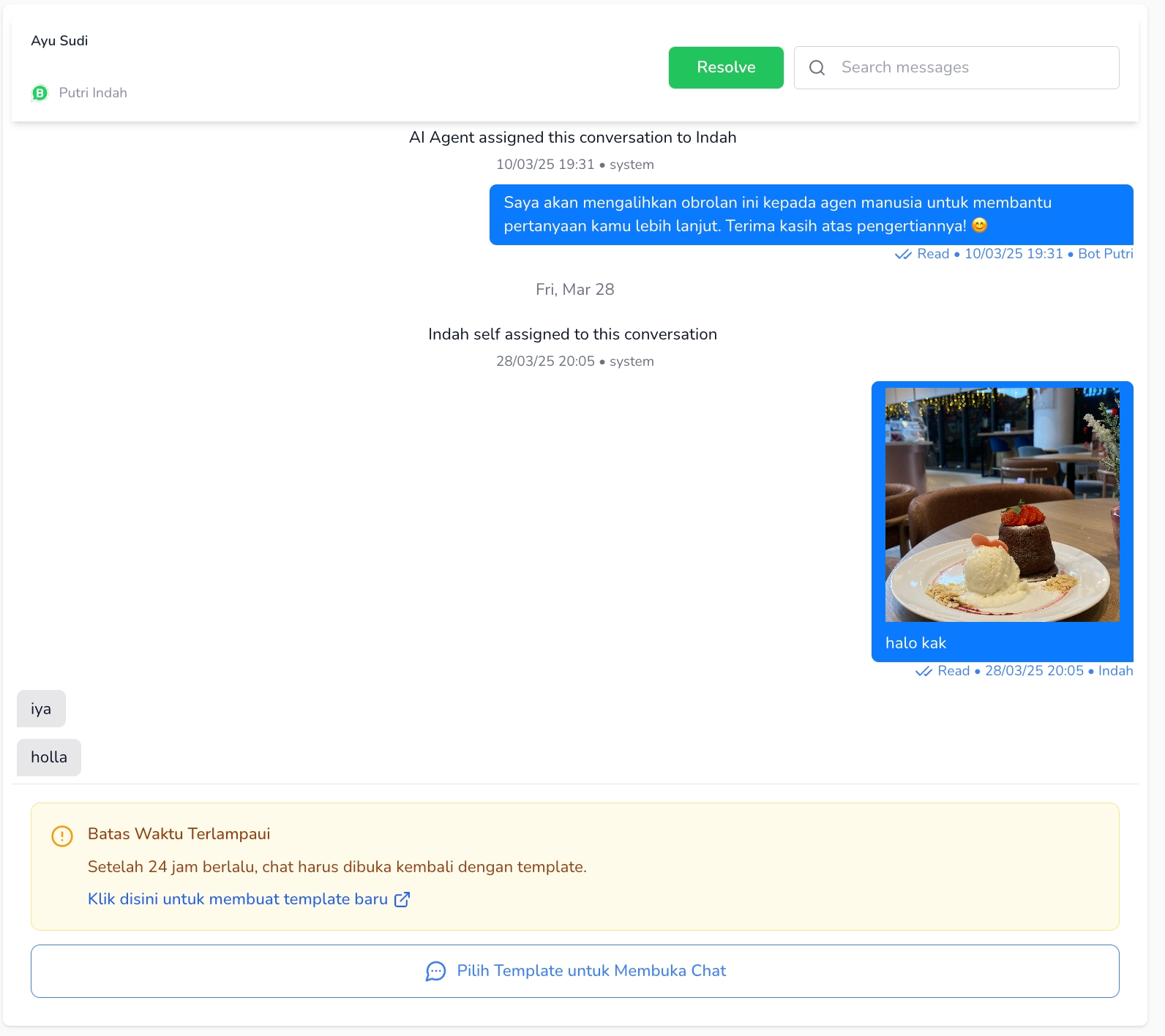This screenshot has height=1036, width=1165.
Task: Click the green WhatsApp Business channel icon
Action: [40, 93]
